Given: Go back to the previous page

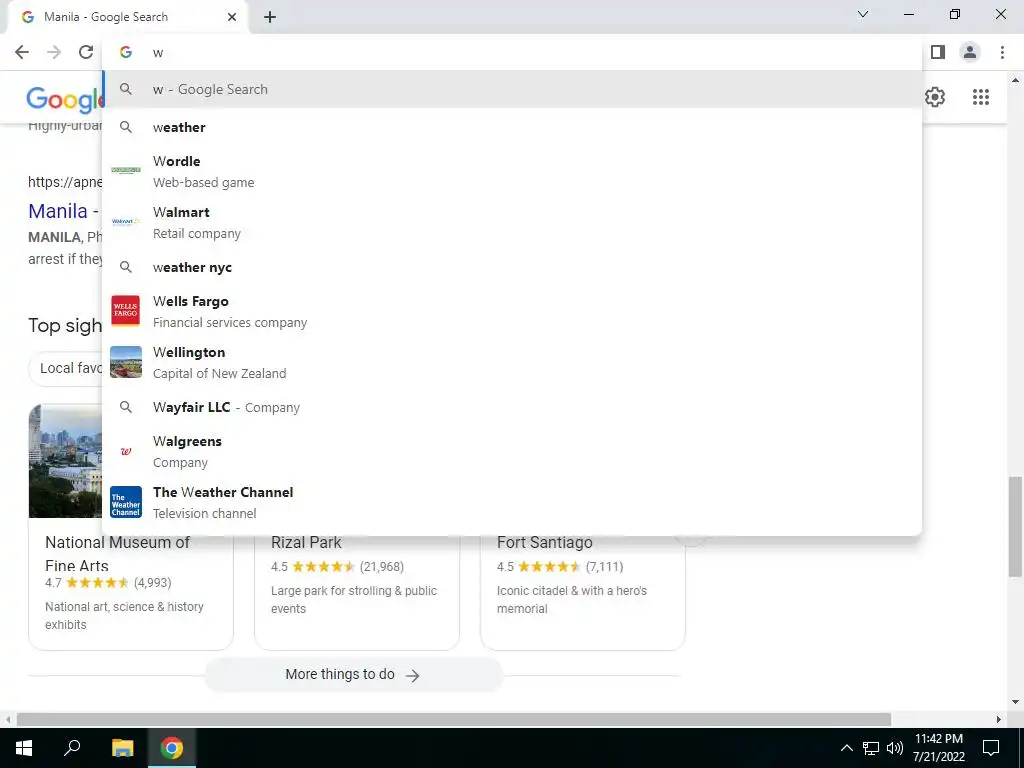Looking at the screenshot, I should click(22, 52).
